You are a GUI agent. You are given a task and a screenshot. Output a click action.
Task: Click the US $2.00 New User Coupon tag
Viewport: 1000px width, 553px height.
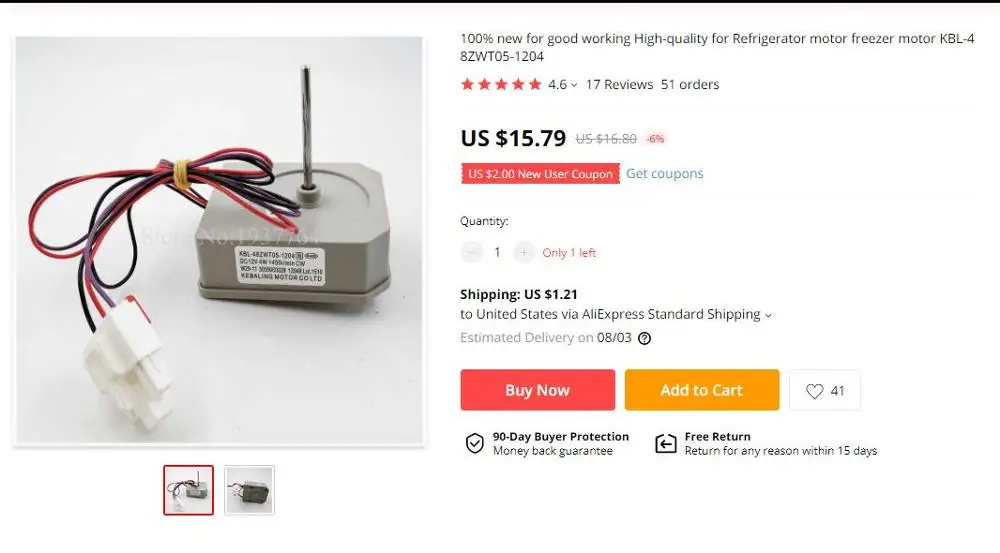click(x=540, y=173)
